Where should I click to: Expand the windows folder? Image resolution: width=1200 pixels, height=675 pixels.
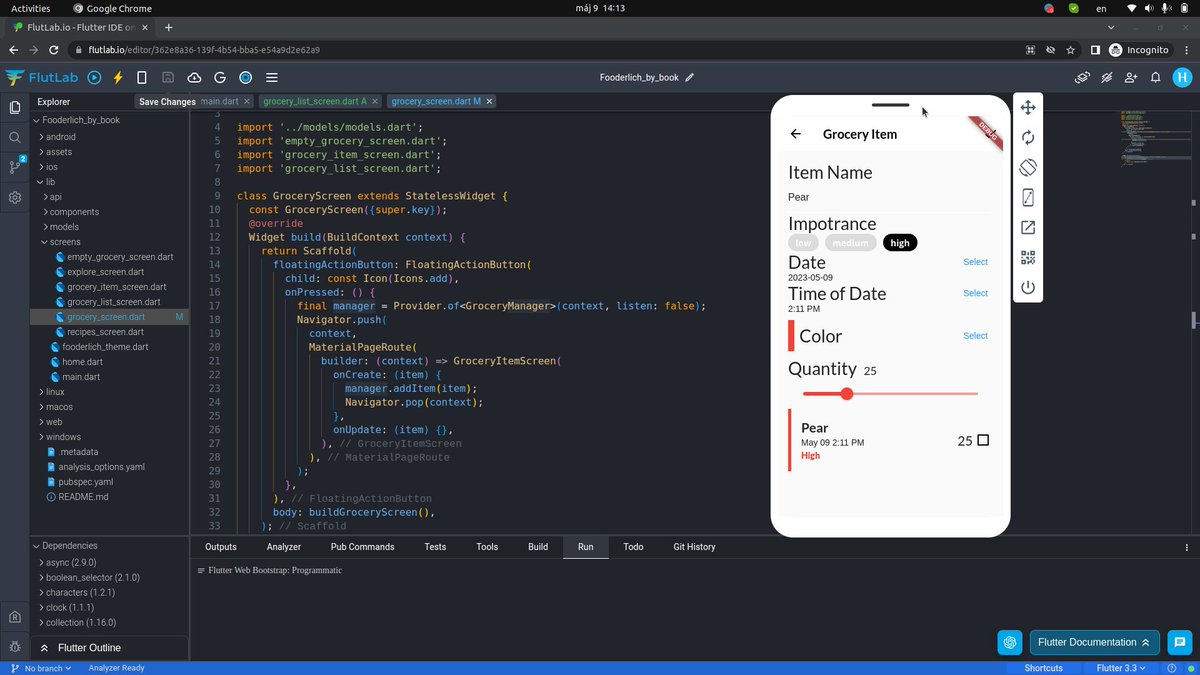point(63,437)
